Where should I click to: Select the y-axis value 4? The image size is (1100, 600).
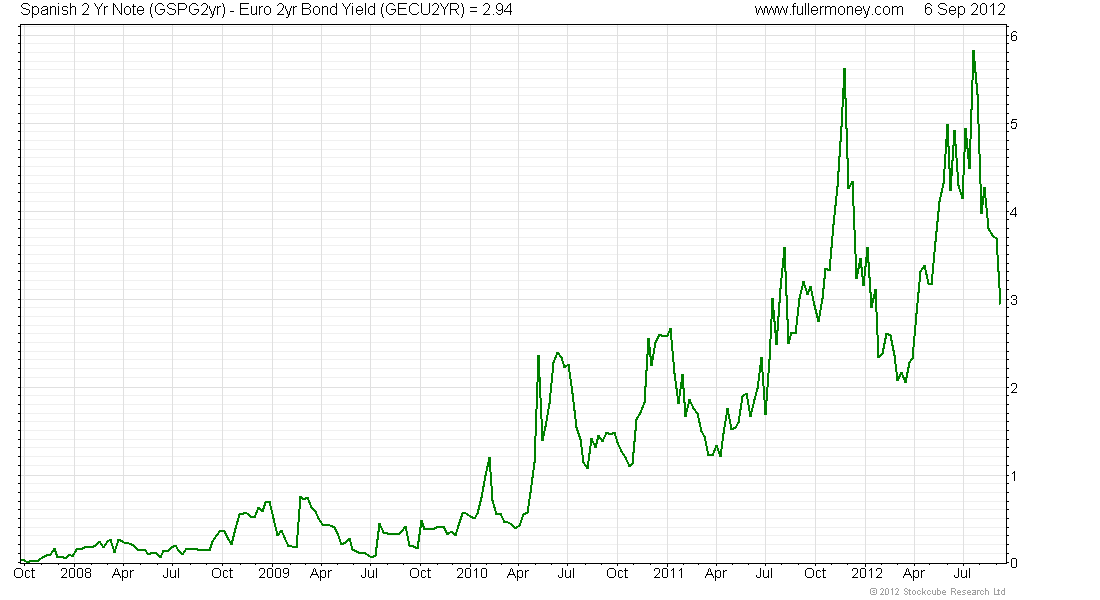(x=1014, y=212)
